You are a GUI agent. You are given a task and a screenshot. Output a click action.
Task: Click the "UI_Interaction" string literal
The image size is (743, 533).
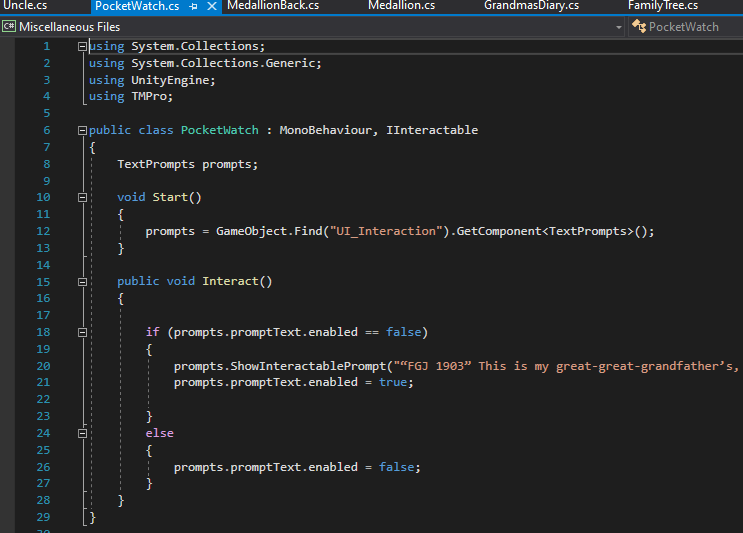pyautogui.click(x=390, y=231)
